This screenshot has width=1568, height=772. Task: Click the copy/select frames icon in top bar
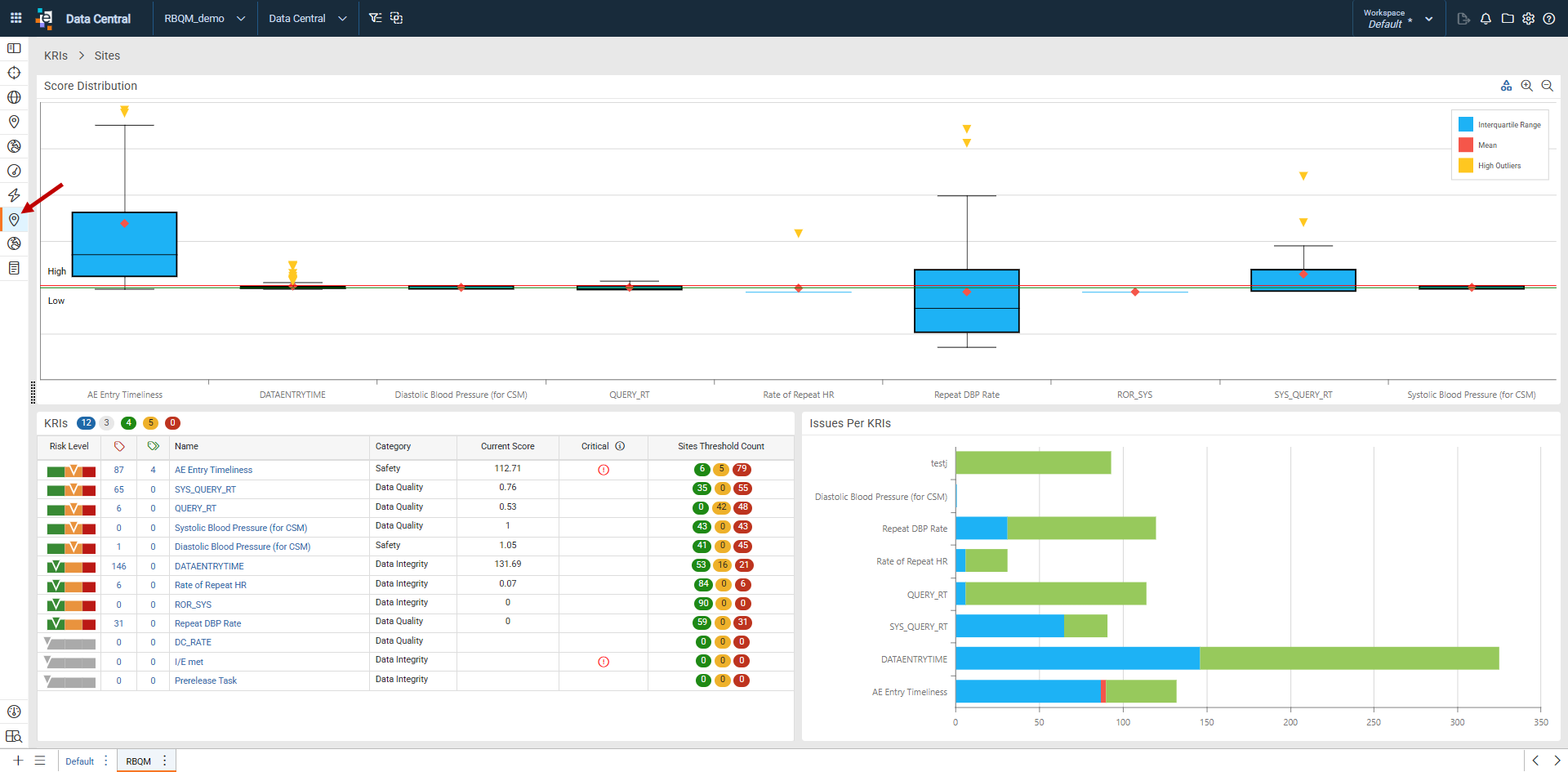point(396,18)
